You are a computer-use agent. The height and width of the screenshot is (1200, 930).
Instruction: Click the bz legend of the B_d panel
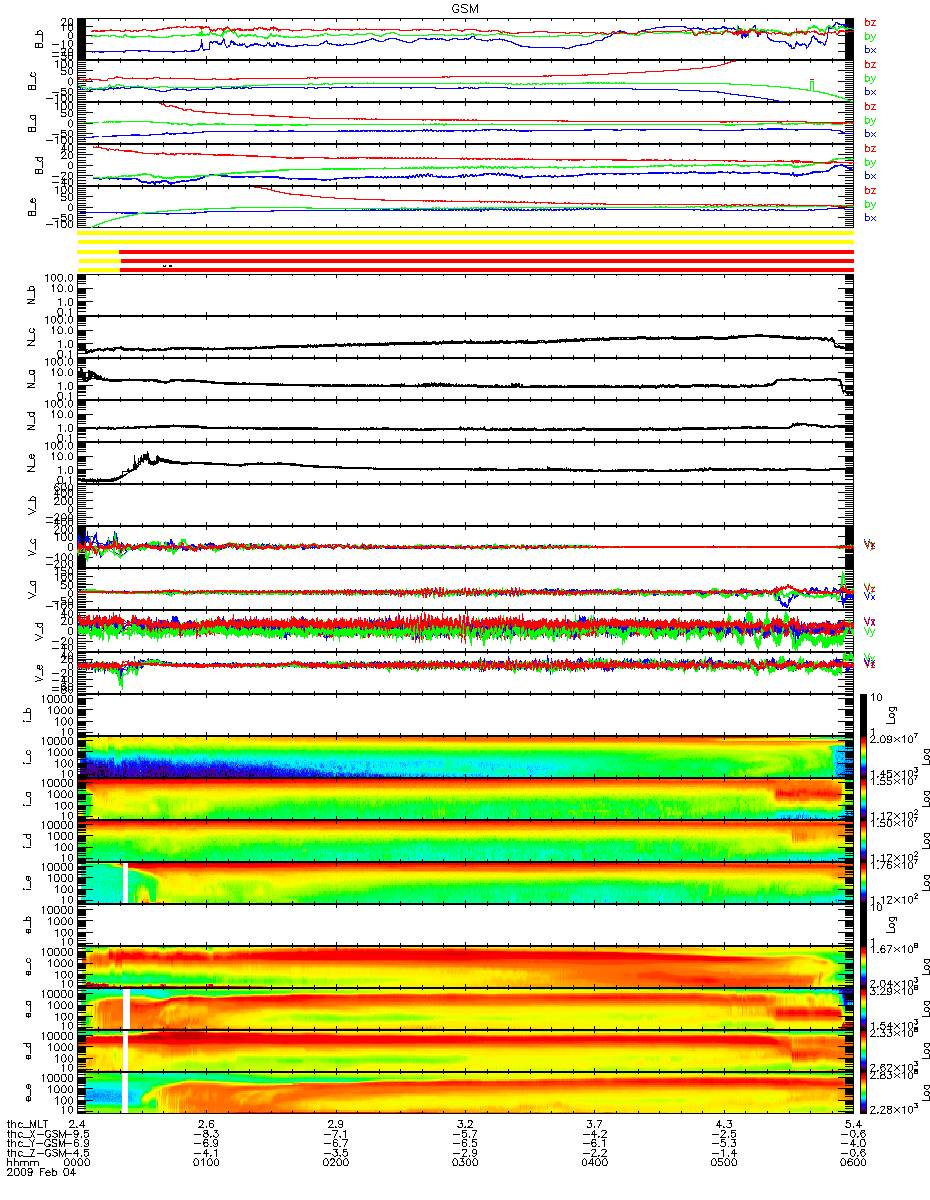click(870, 149)
